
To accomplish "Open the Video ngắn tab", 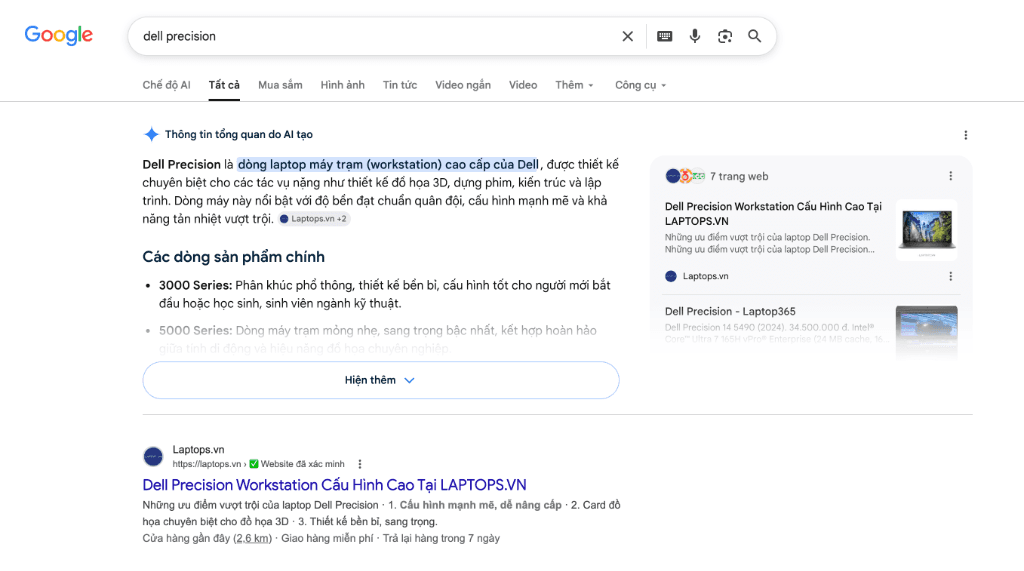I will [463, 85].
